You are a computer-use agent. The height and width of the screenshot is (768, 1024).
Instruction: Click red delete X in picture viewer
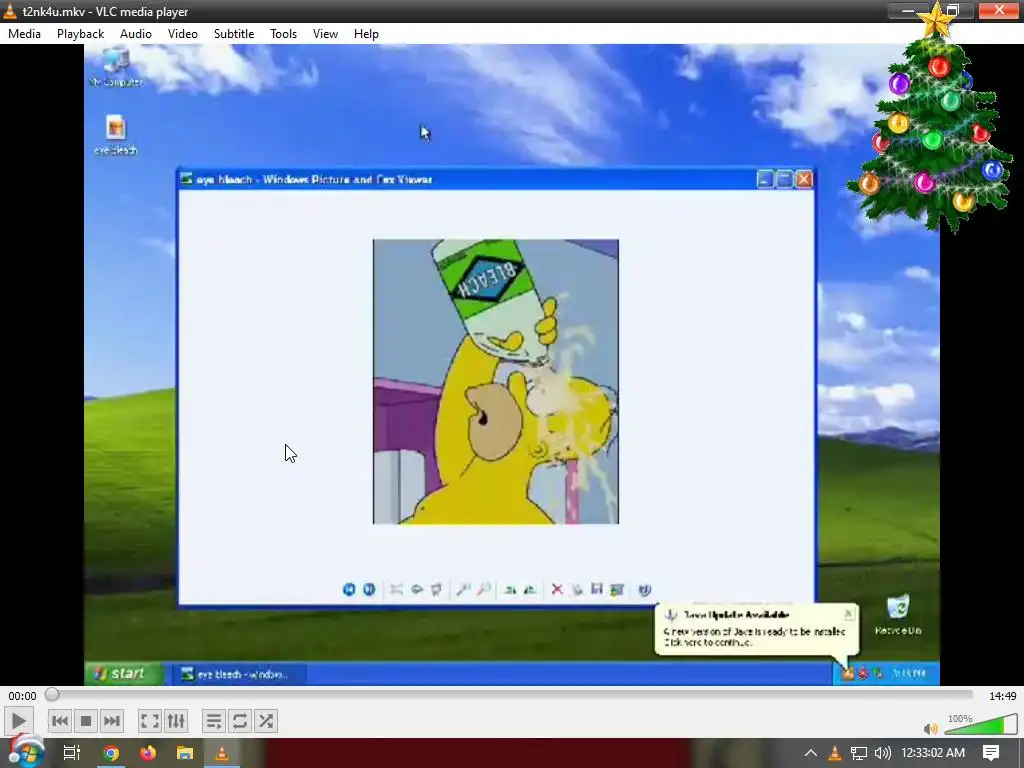tap(557, 590)
